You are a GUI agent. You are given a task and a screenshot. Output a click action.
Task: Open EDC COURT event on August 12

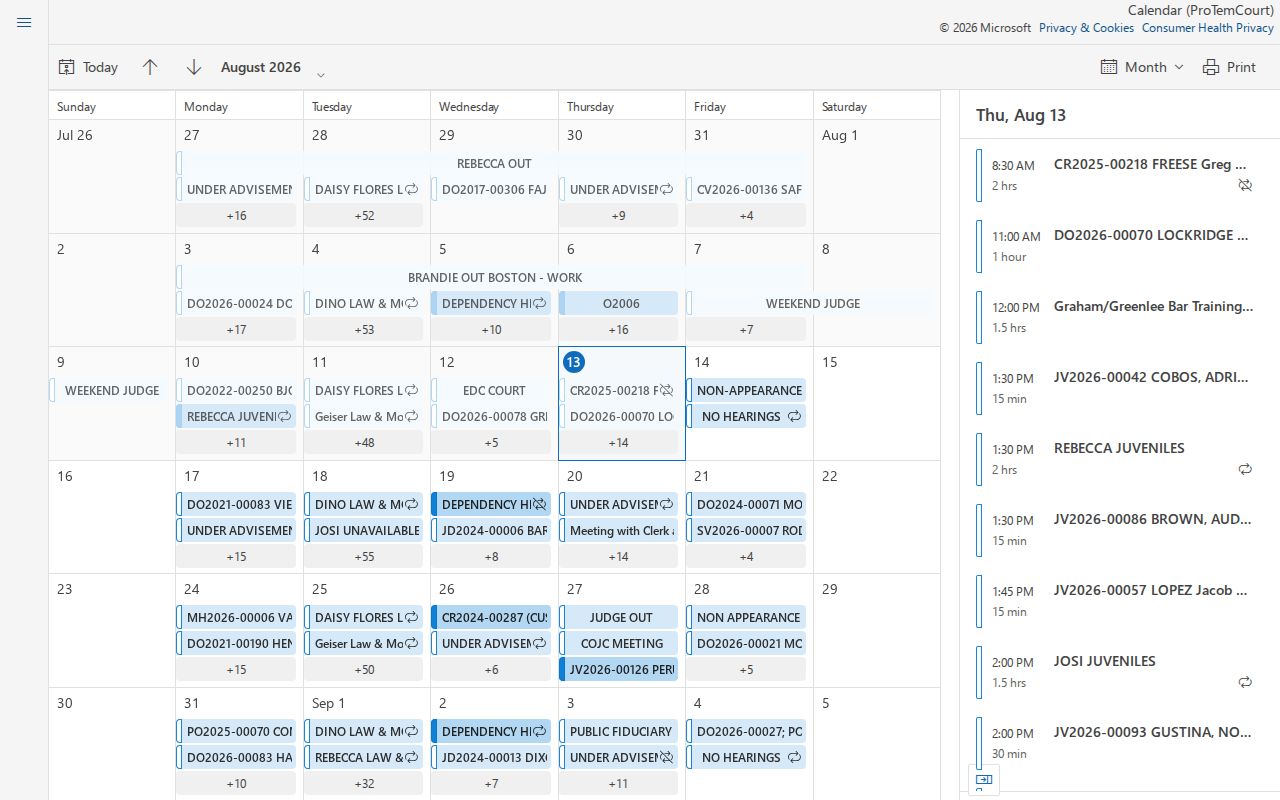pos(491,391)
